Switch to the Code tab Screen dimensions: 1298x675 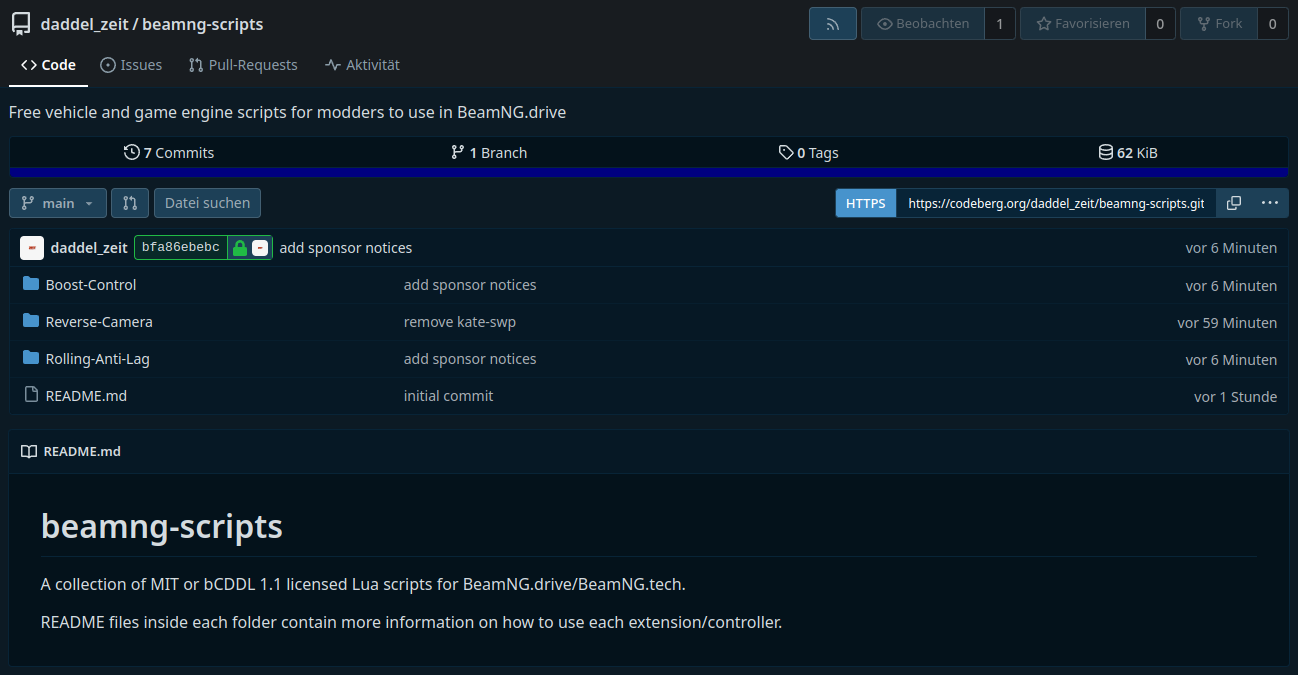(48, 65)
